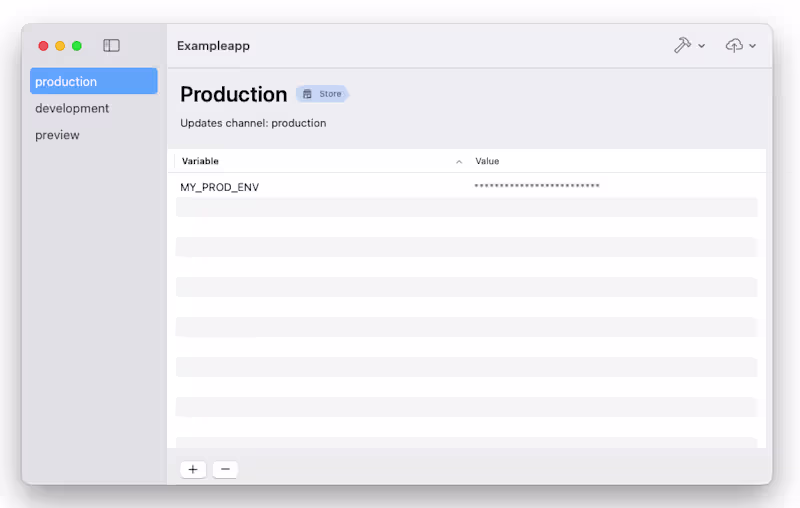Open the preview environment
This screenshot has width=800, height=508.
(57, 135)
